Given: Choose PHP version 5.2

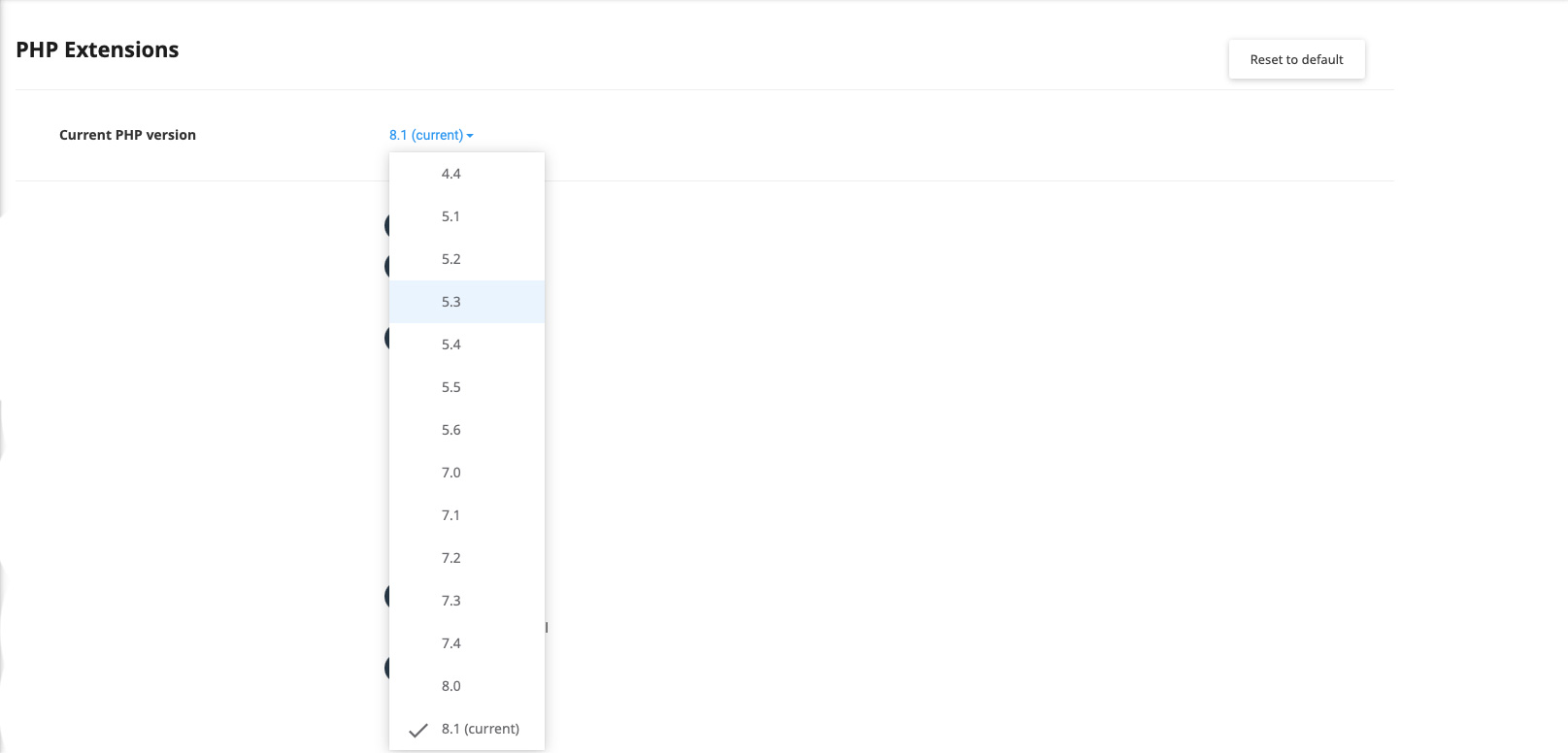Looking at the screenshot, I should pos(467,259).
